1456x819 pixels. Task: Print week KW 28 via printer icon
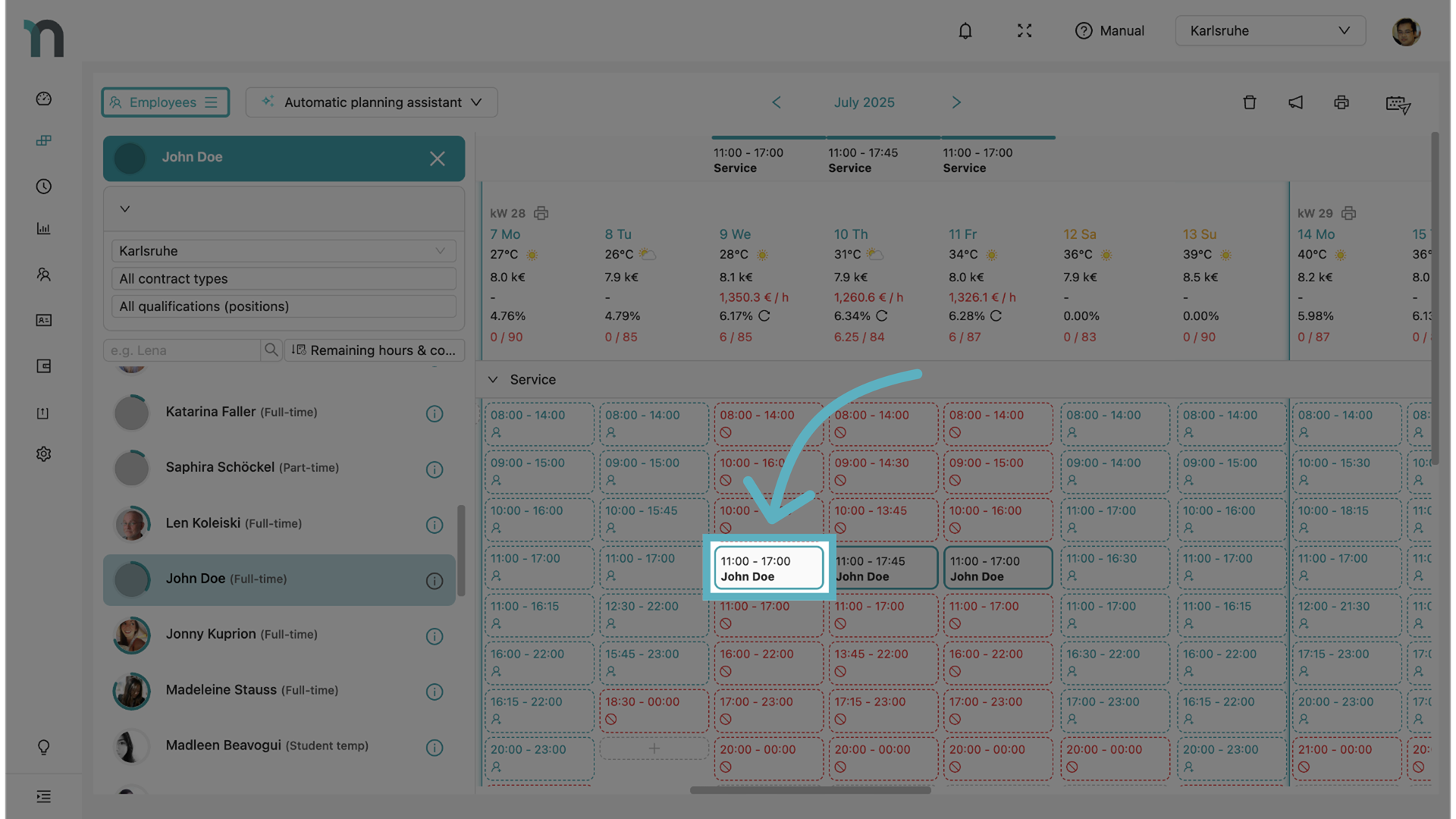click(x=541, y=214)
